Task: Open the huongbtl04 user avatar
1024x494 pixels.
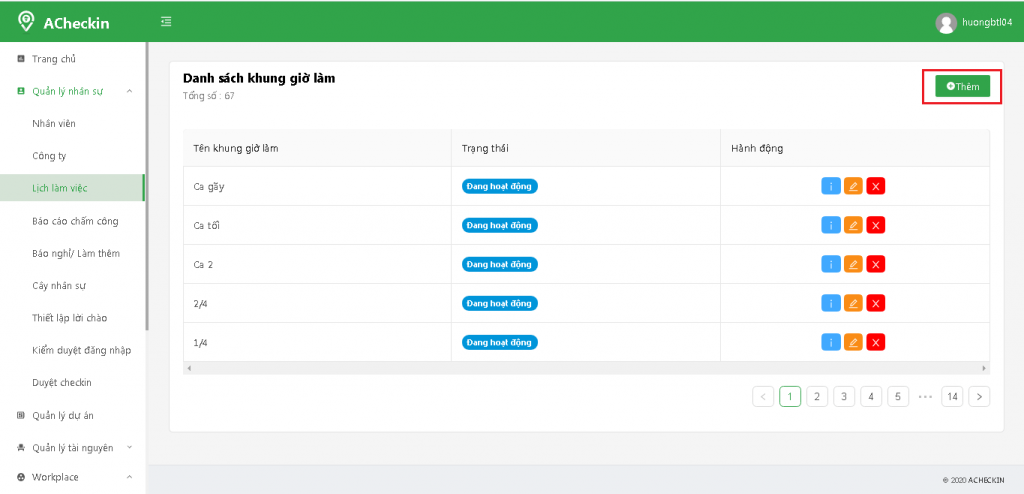Action: [946, 23]
